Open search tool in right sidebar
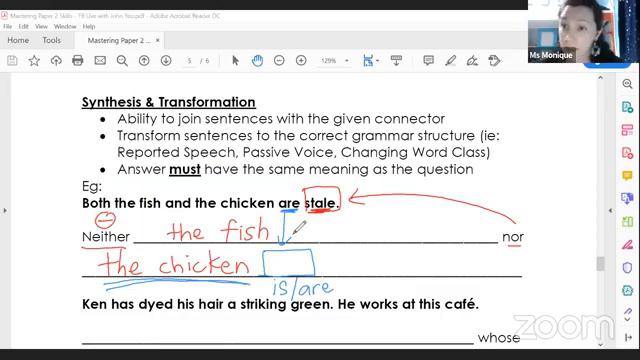Image resolution: width=640 pixels, height=360 pixels. (x=627, y=84)
